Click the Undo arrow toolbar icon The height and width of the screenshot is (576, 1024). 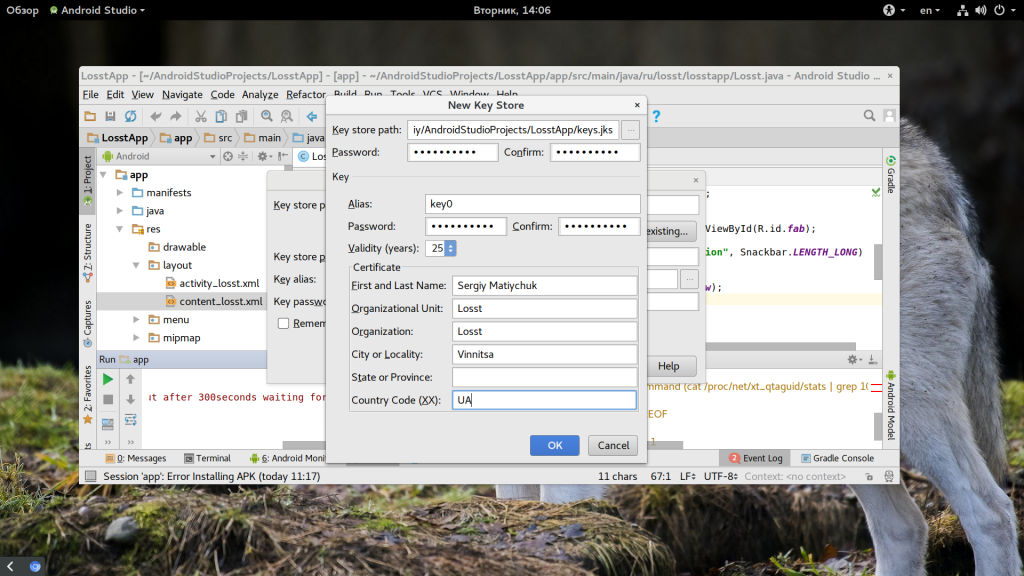[156, 117]
